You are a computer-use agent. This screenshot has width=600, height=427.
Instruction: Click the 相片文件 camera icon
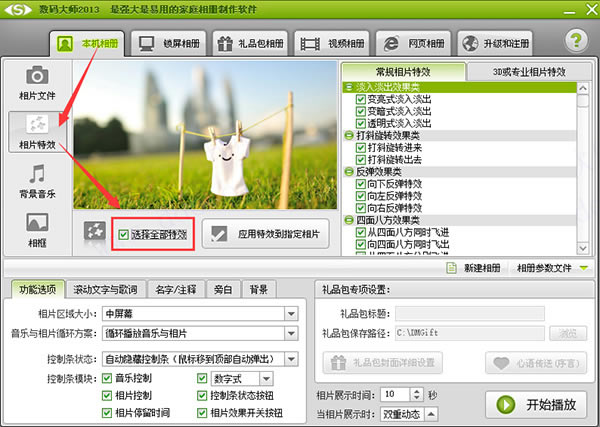coord(36,80)
